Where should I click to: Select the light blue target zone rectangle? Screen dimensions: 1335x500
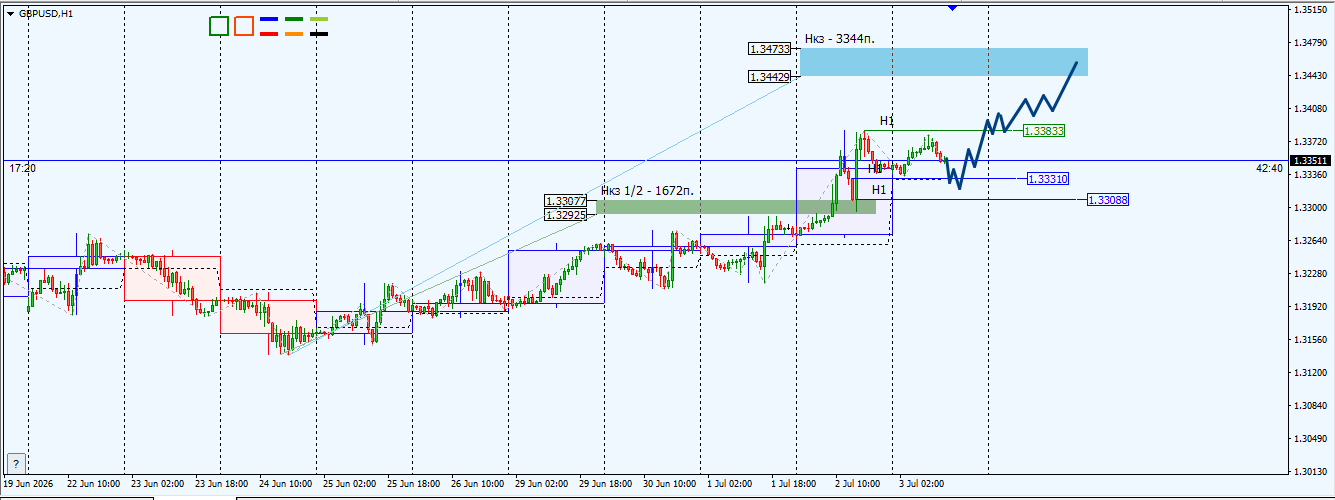click(944, 62)
